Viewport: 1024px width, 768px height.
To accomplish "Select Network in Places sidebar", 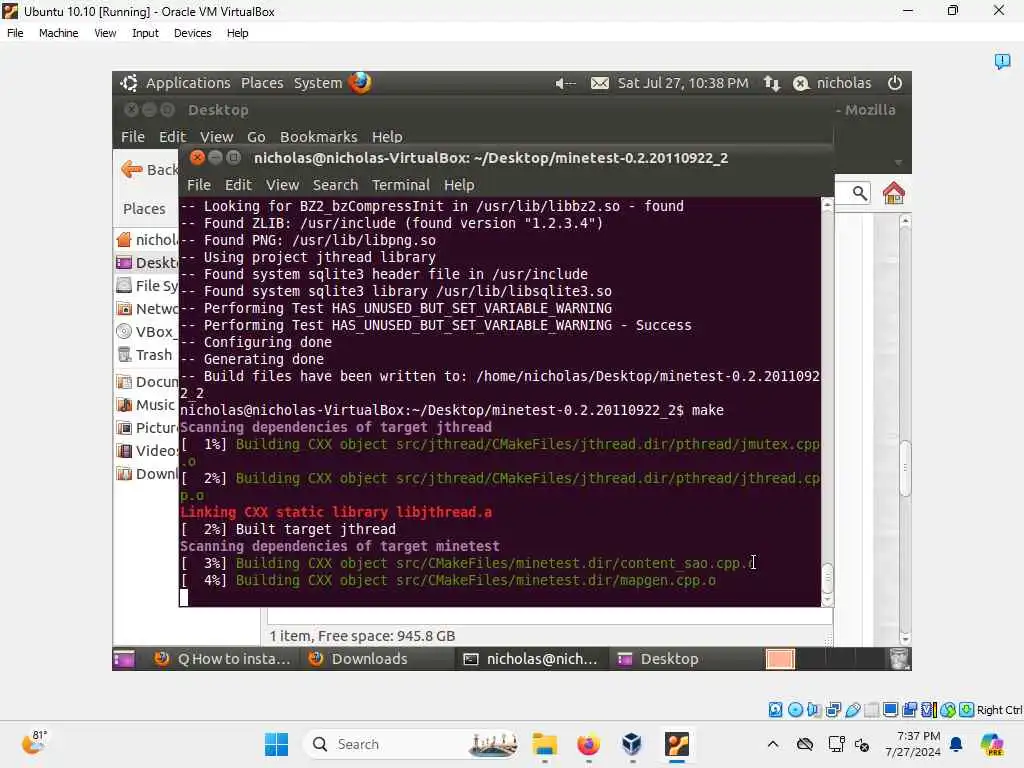I will point(148,308).
